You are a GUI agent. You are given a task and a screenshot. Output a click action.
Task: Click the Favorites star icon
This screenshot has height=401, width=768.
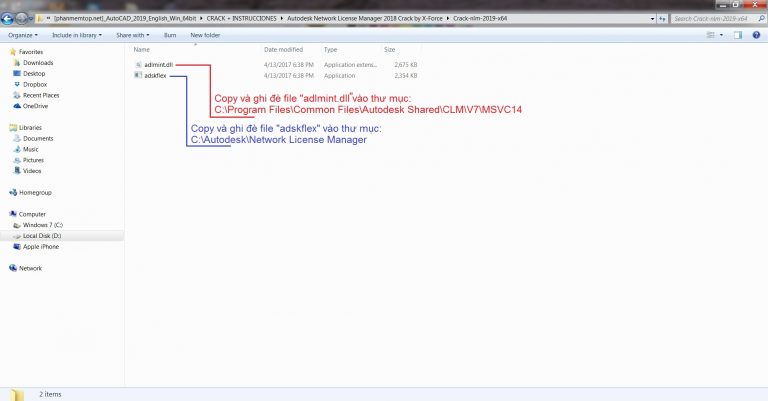point(13,52)
